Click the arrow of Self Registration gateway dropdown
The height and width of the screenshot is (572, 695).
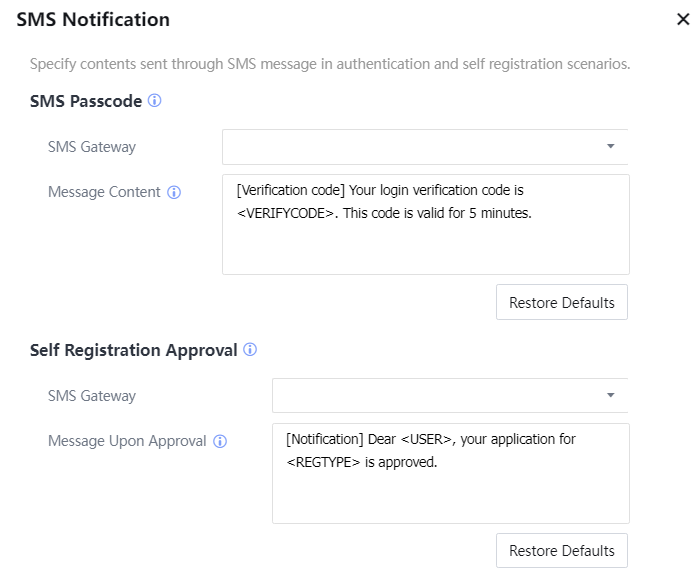611,396
